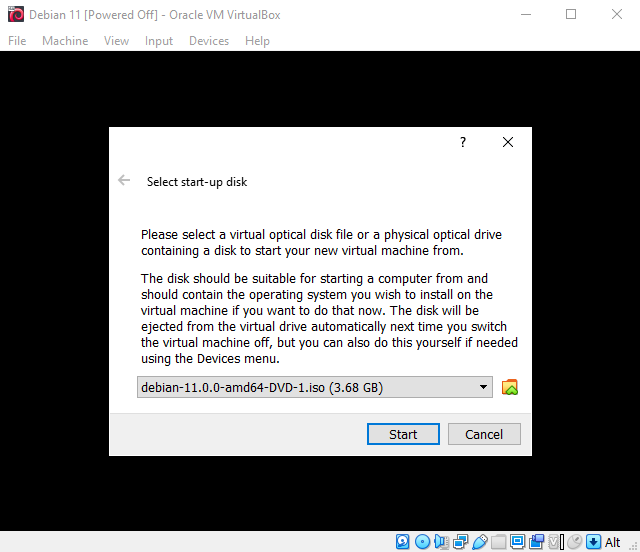640x552 pixels.
Task: Browse for a disk file with folder icon
Action: click(x=510, y=388)
